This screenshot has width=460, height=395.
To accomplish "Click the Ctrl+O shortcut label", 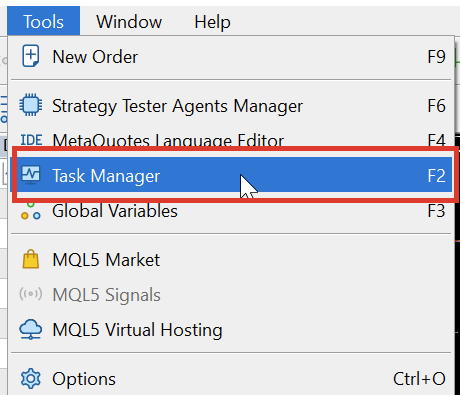I will click(x=419, y=379).
